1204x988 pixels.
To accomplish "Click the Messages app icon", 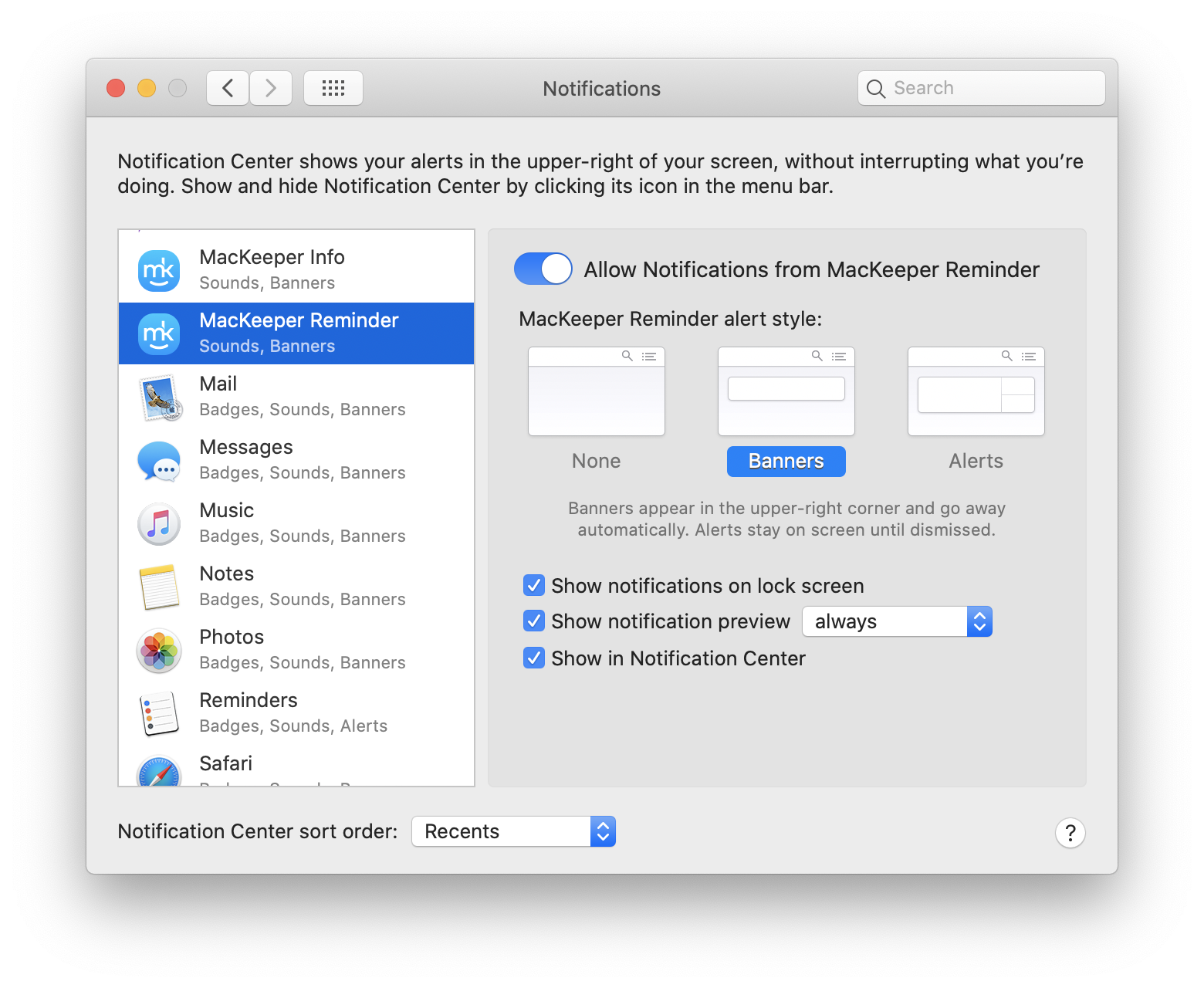I will coord(159,461).
